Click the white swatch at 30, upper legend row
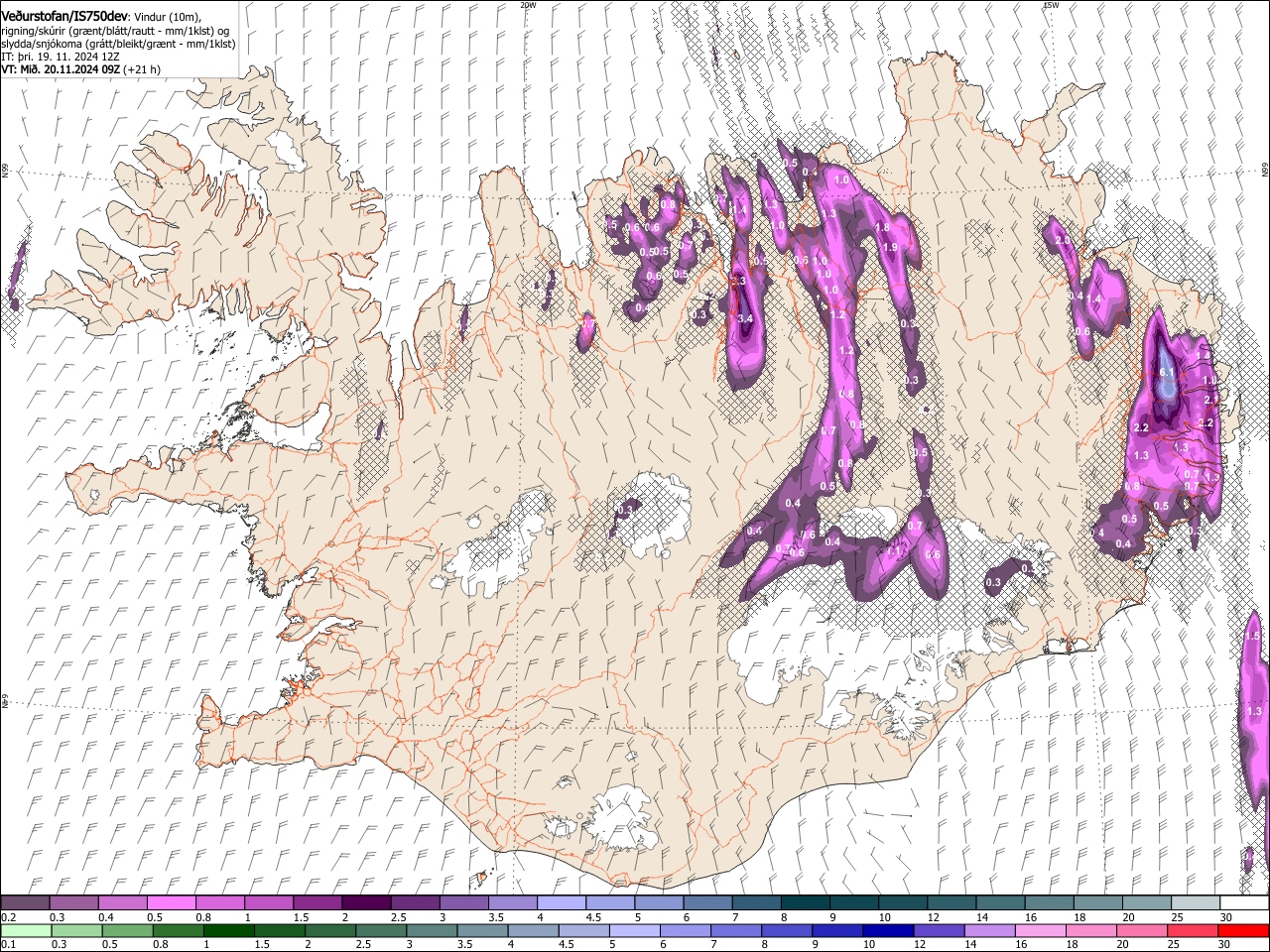 tap(1244, 903)
